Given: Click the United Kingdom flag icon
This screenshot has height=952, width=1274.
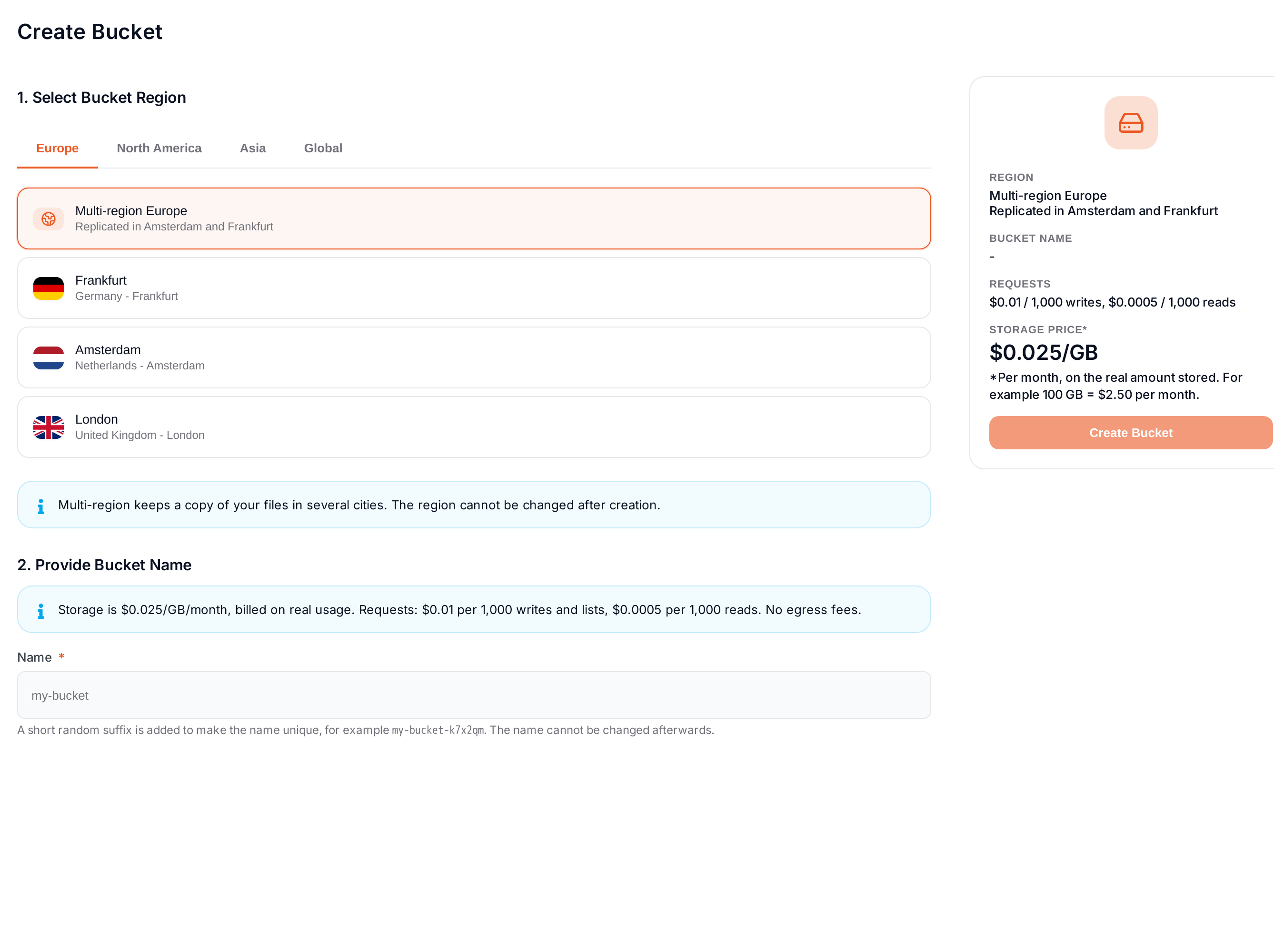Looking at the screenshot, I should [x=49, y=427].
